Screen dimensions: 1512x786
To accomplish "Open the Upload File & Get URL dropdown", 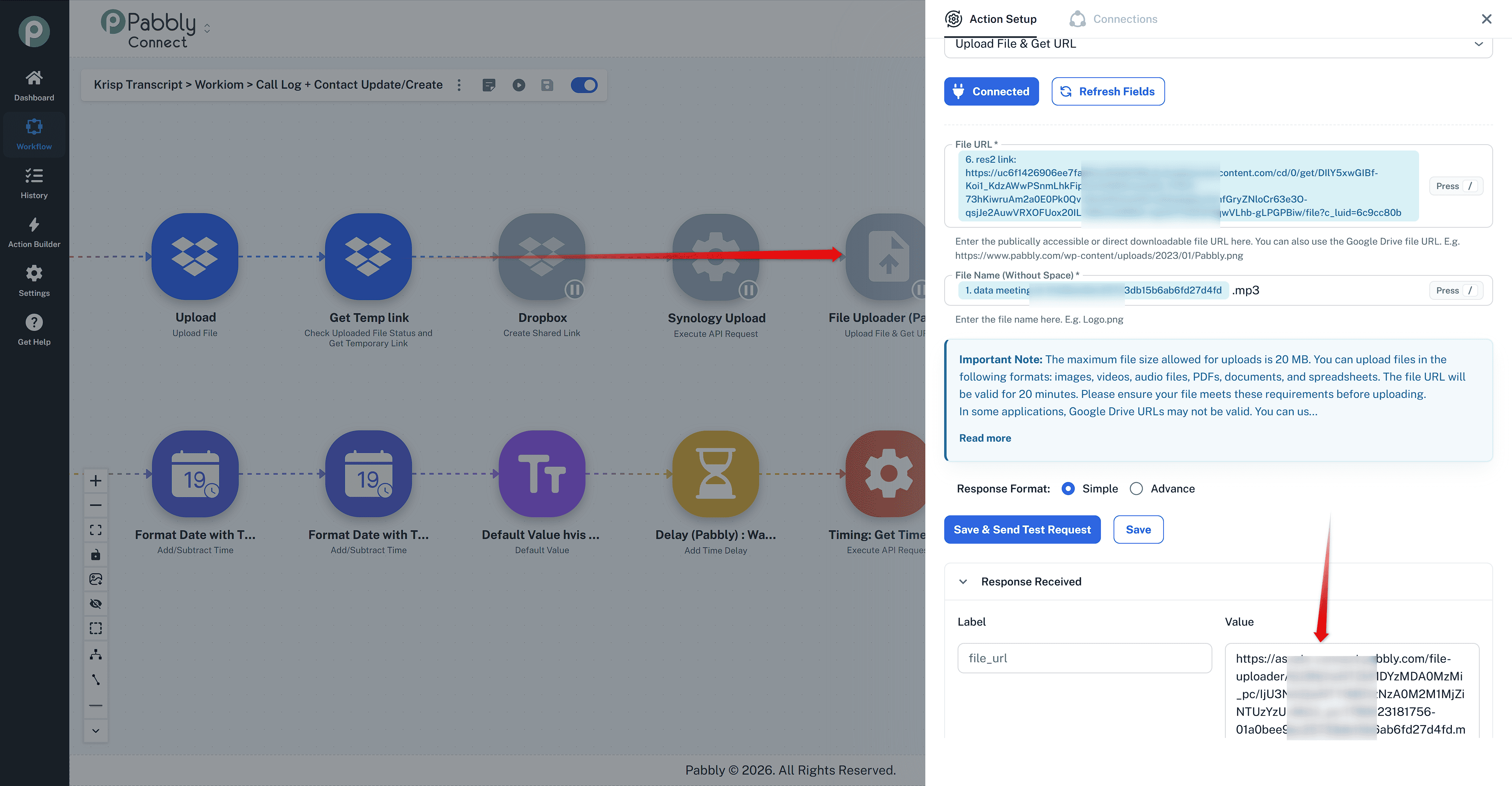I will pos(1218,44).
